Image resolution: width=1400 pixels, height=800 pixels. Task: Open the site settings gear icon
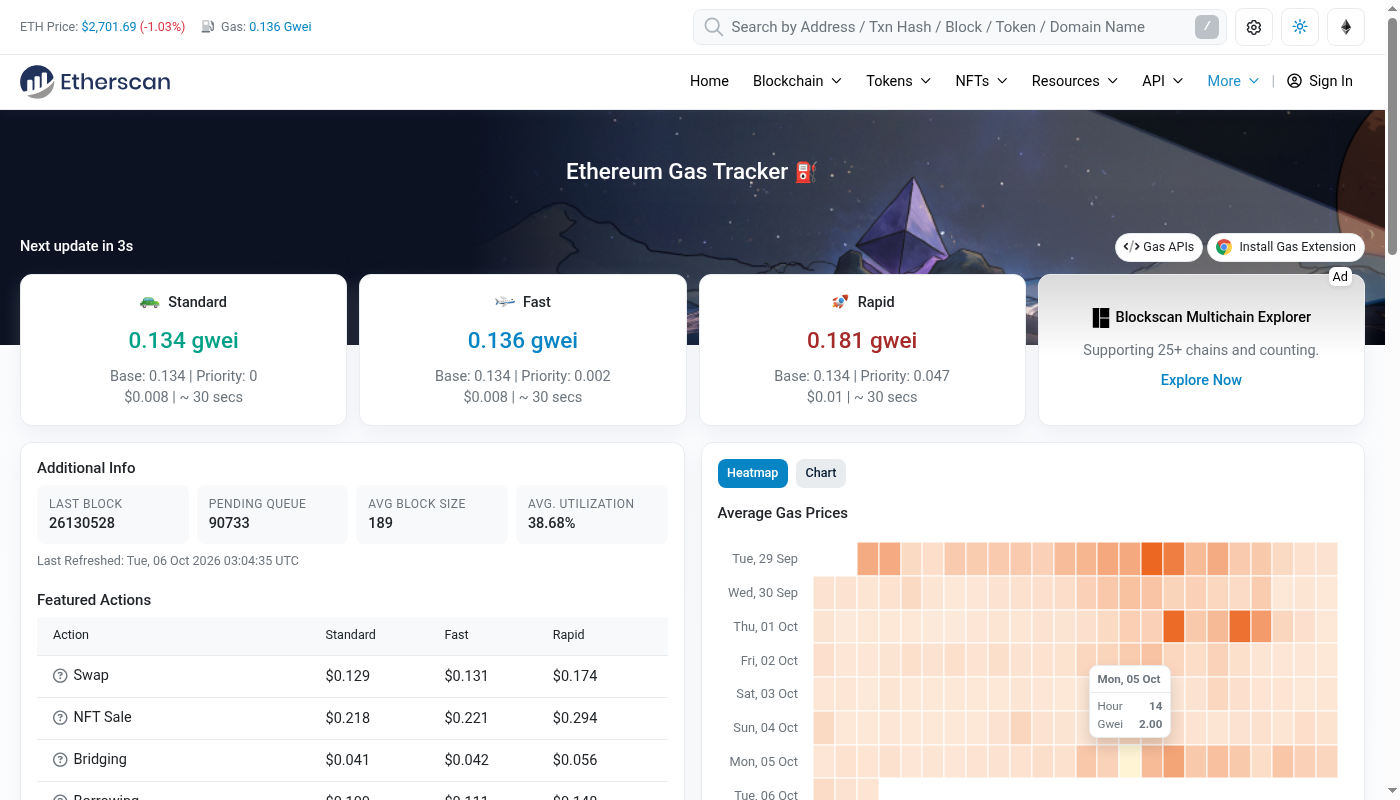(x=1254, y=27)
